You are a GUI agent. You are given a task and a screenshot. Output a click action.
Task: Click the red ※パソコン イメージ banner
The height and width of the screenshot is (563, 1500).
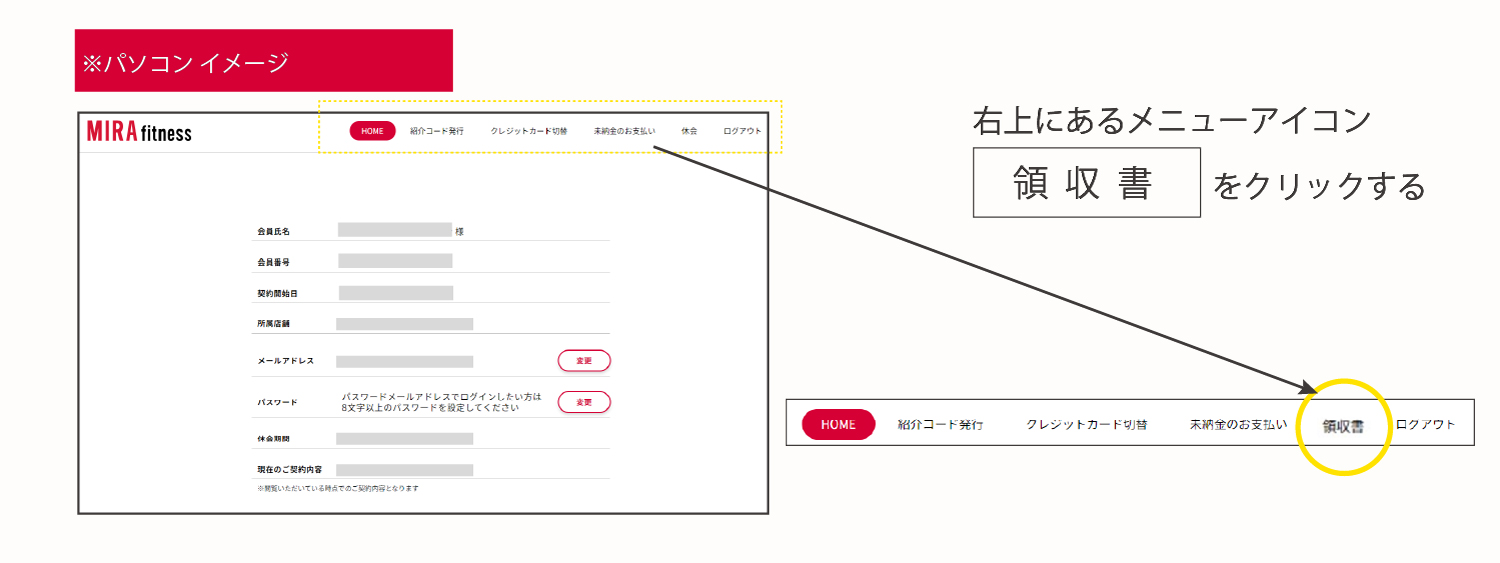[x=263, y=61]
